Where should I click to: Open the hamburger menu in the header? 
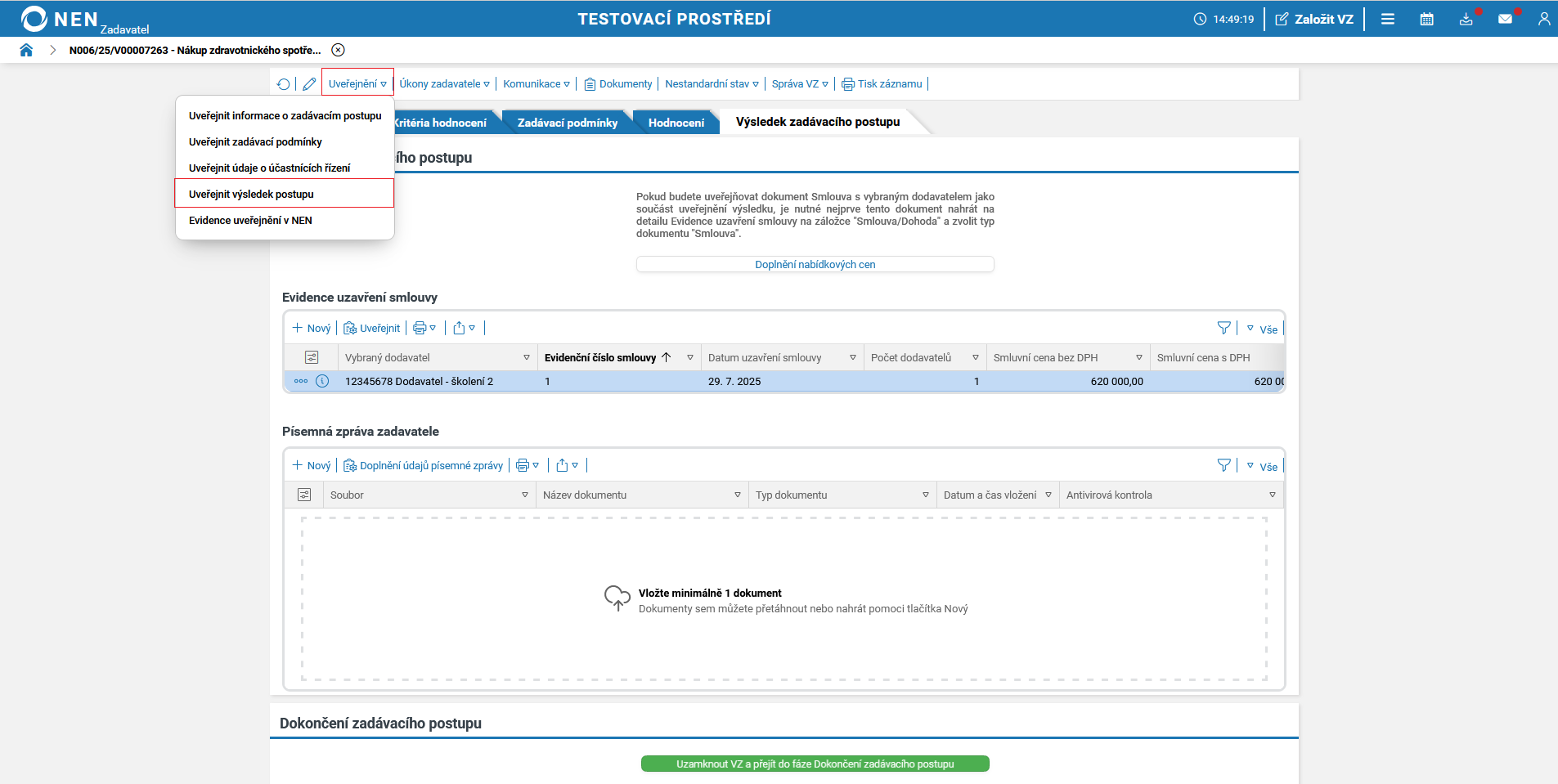1388,18
